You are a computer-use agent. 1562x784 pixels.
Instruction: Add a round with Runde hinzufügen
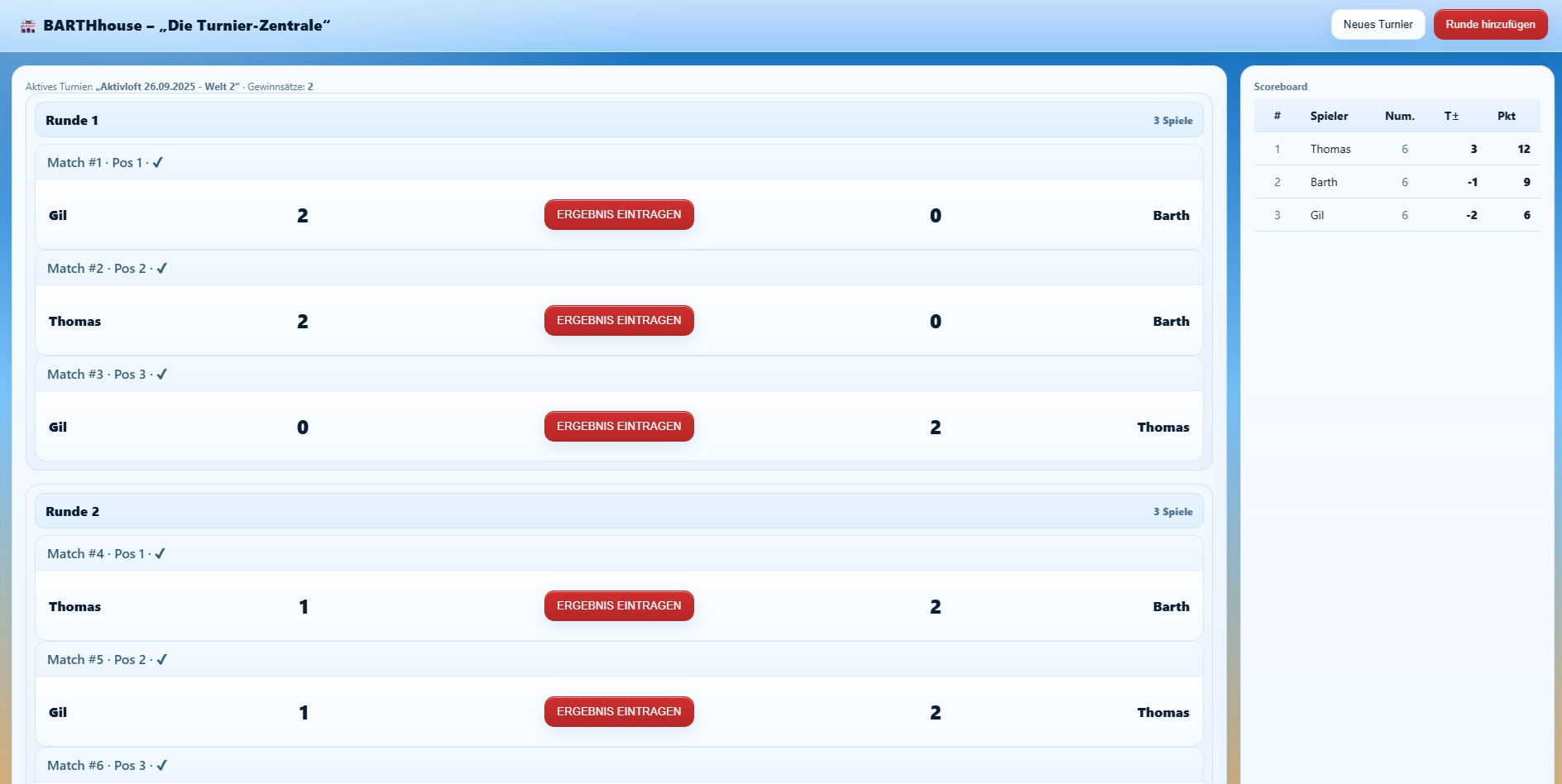1490,25
